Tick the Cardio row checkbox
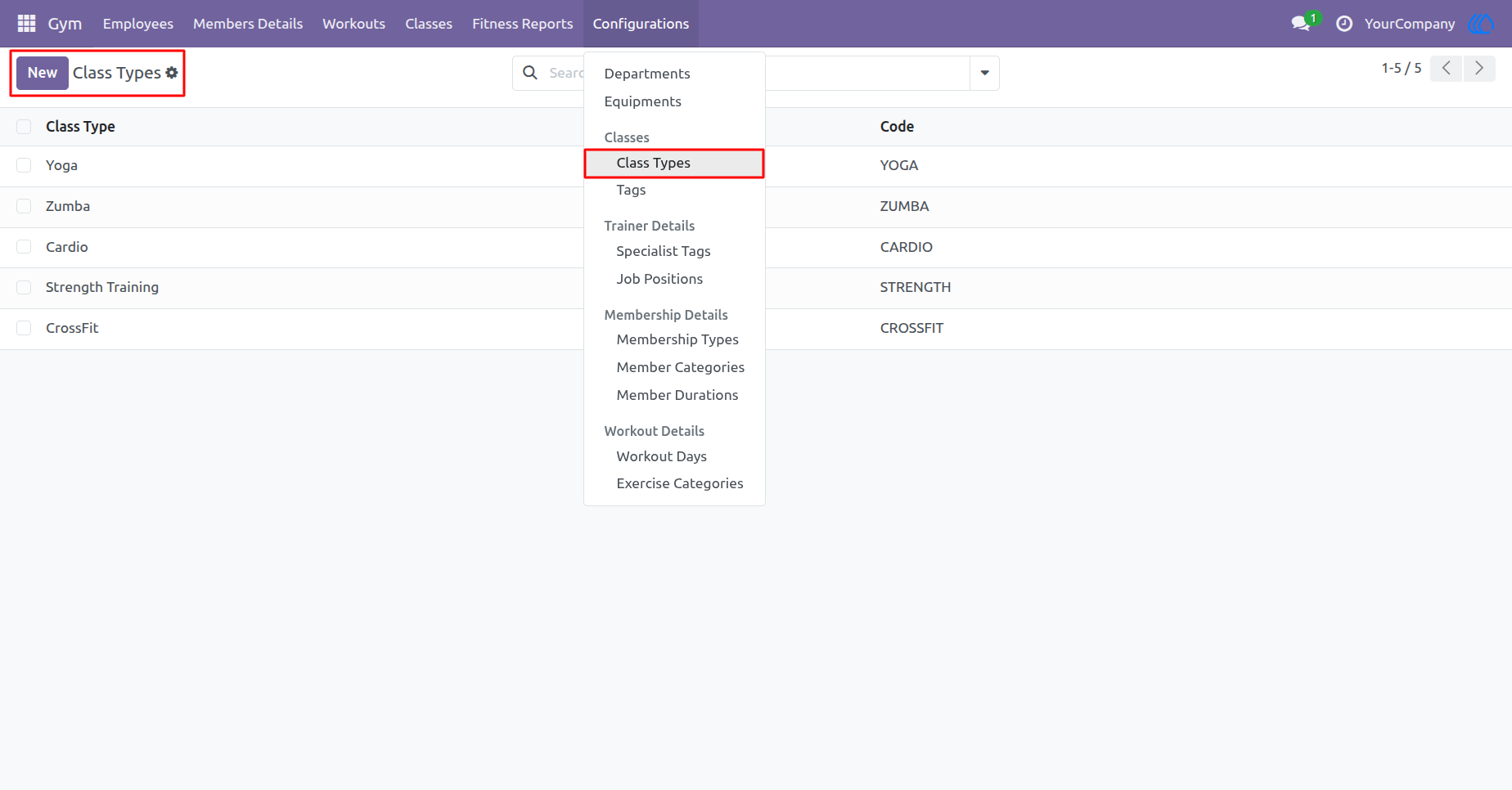This screenshot has height=790, width=1512. tap(24, 247)
